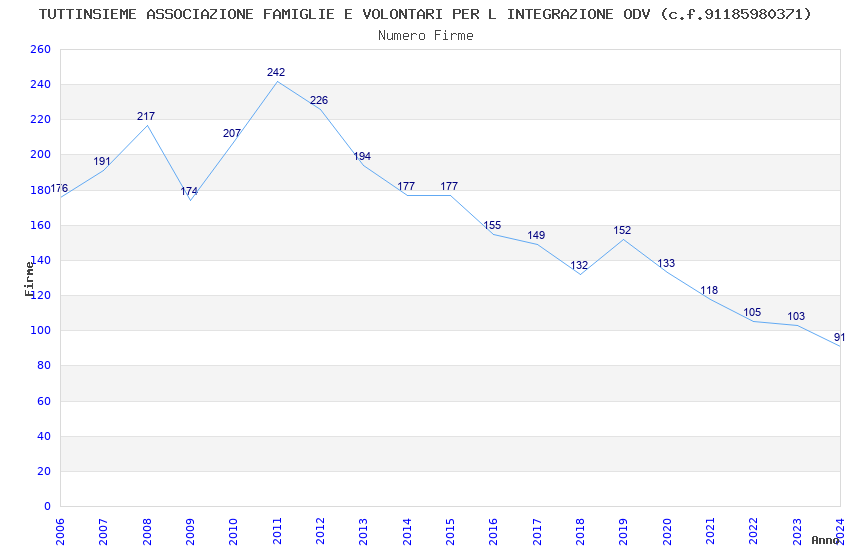Select the x-axis year 2017

(537, 532)
